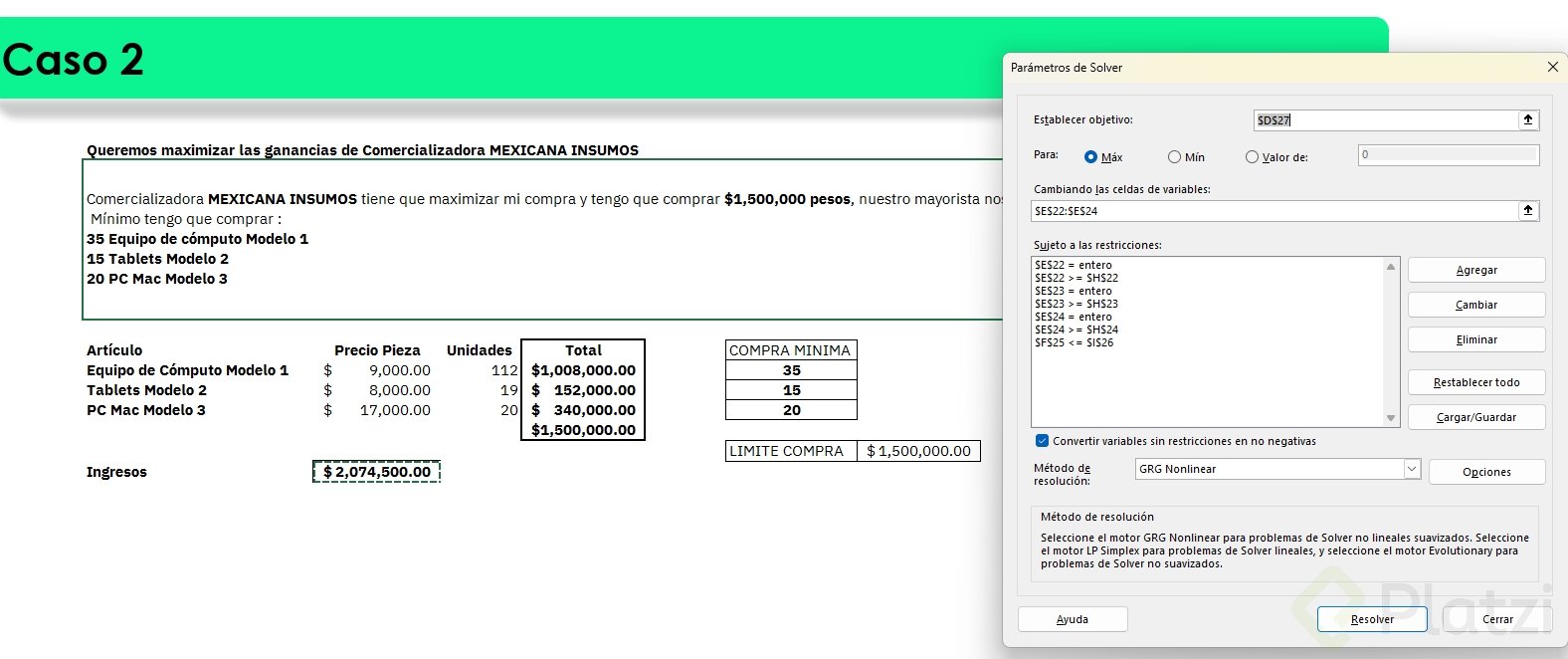The width and height of the screenshot is (1568, 659).
Task: Select the Ingresos label cell
Action: point(116,472)
